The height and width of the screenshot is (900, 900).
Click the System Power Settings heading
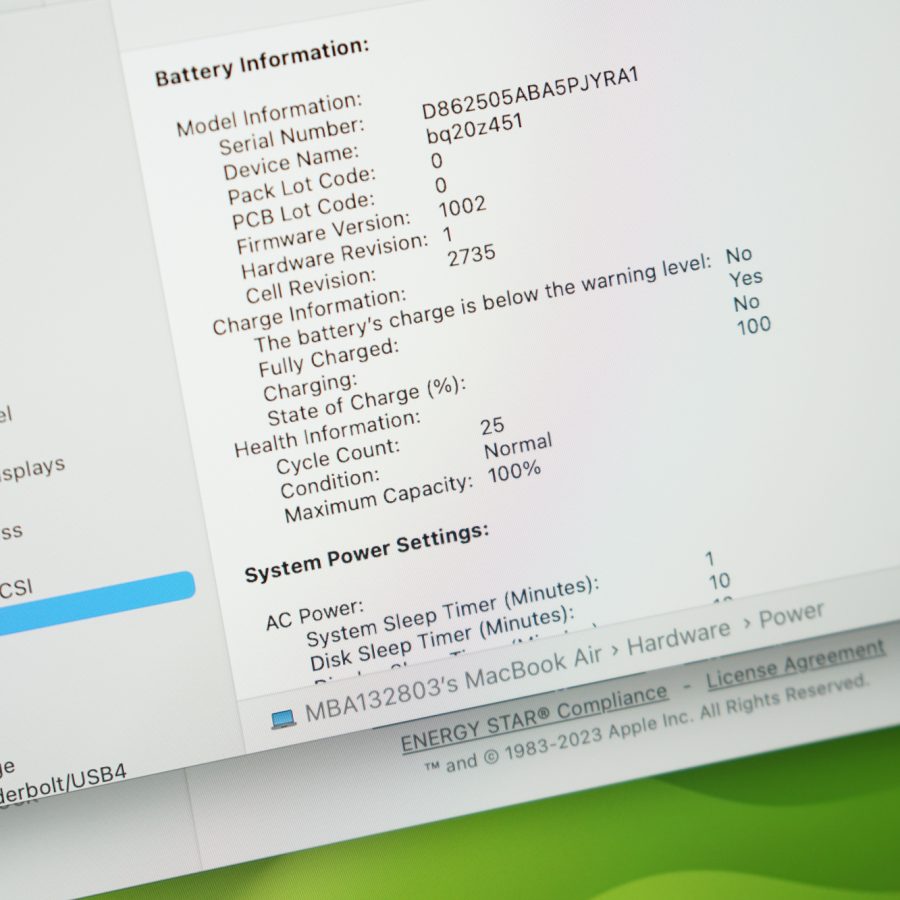tap(367, 552)
